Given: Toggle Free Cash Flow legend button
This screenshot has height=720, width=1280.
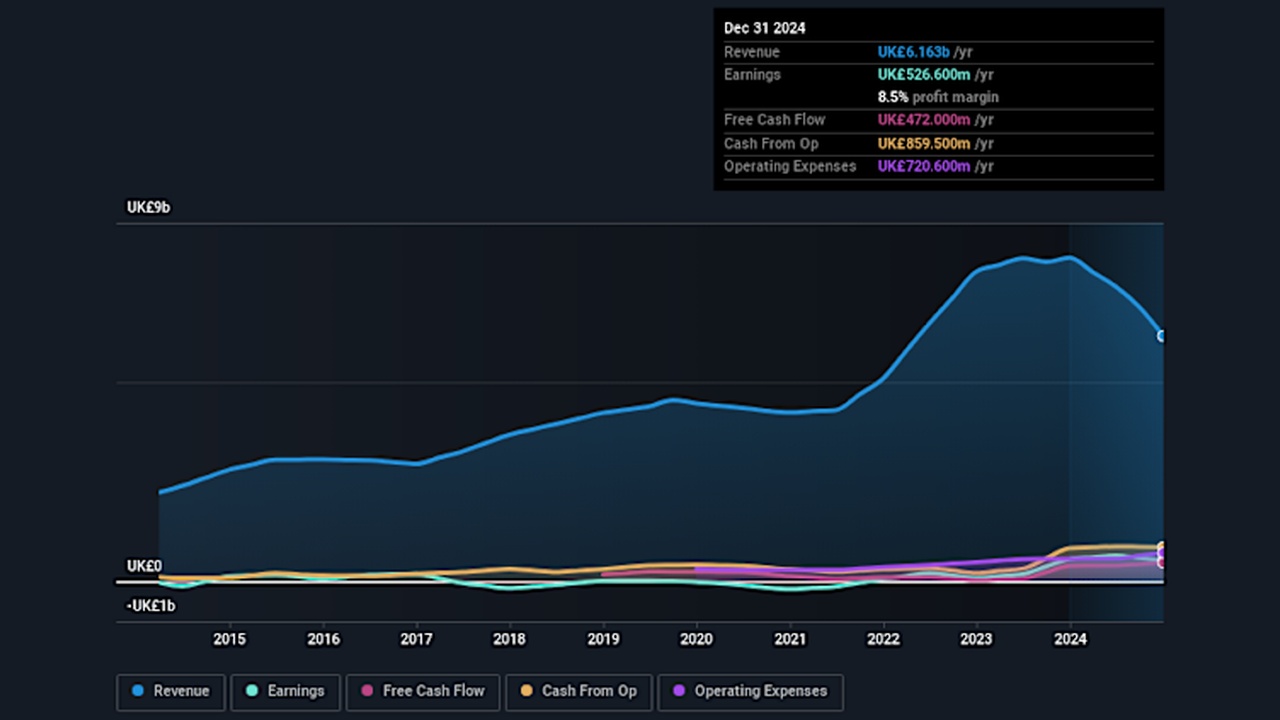Looking at the screenshot, I should pos(422,691).
